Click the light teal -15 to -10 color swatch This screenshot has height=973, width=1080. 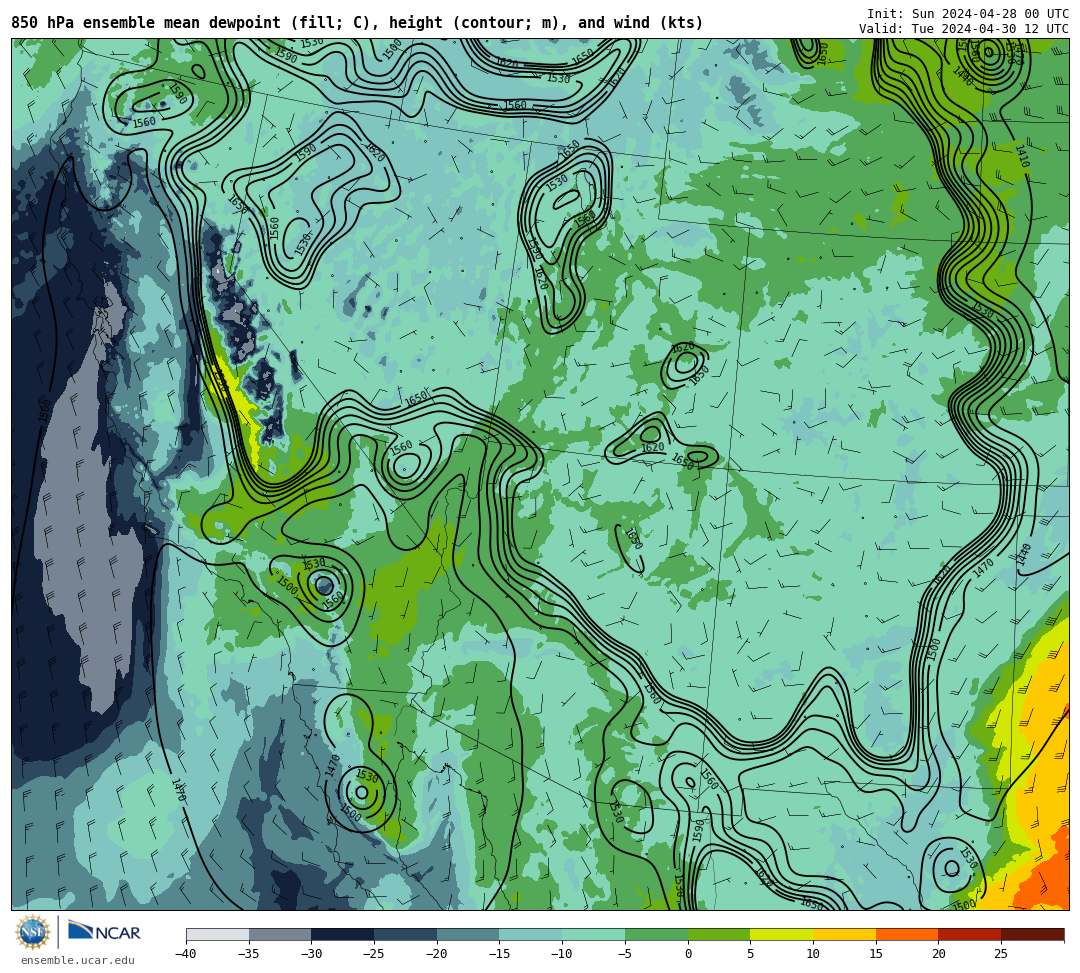[531, 934]
